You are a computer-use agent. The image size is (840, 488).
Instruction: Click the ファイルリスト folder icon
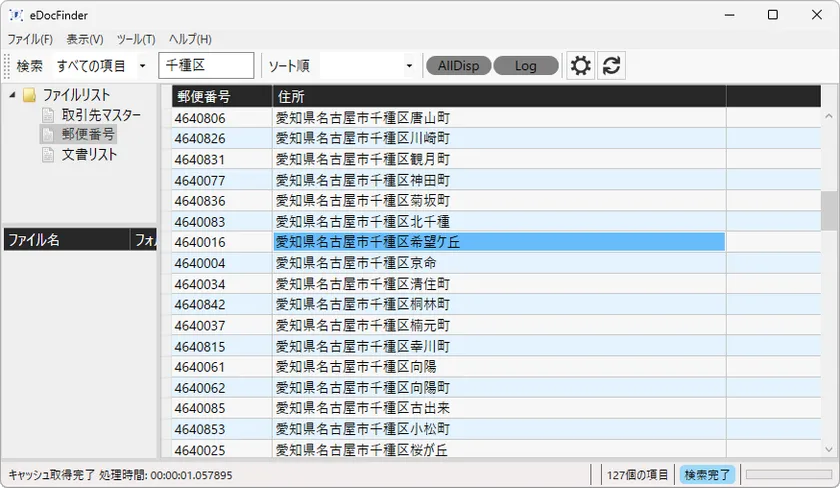(x=29, y=95)
